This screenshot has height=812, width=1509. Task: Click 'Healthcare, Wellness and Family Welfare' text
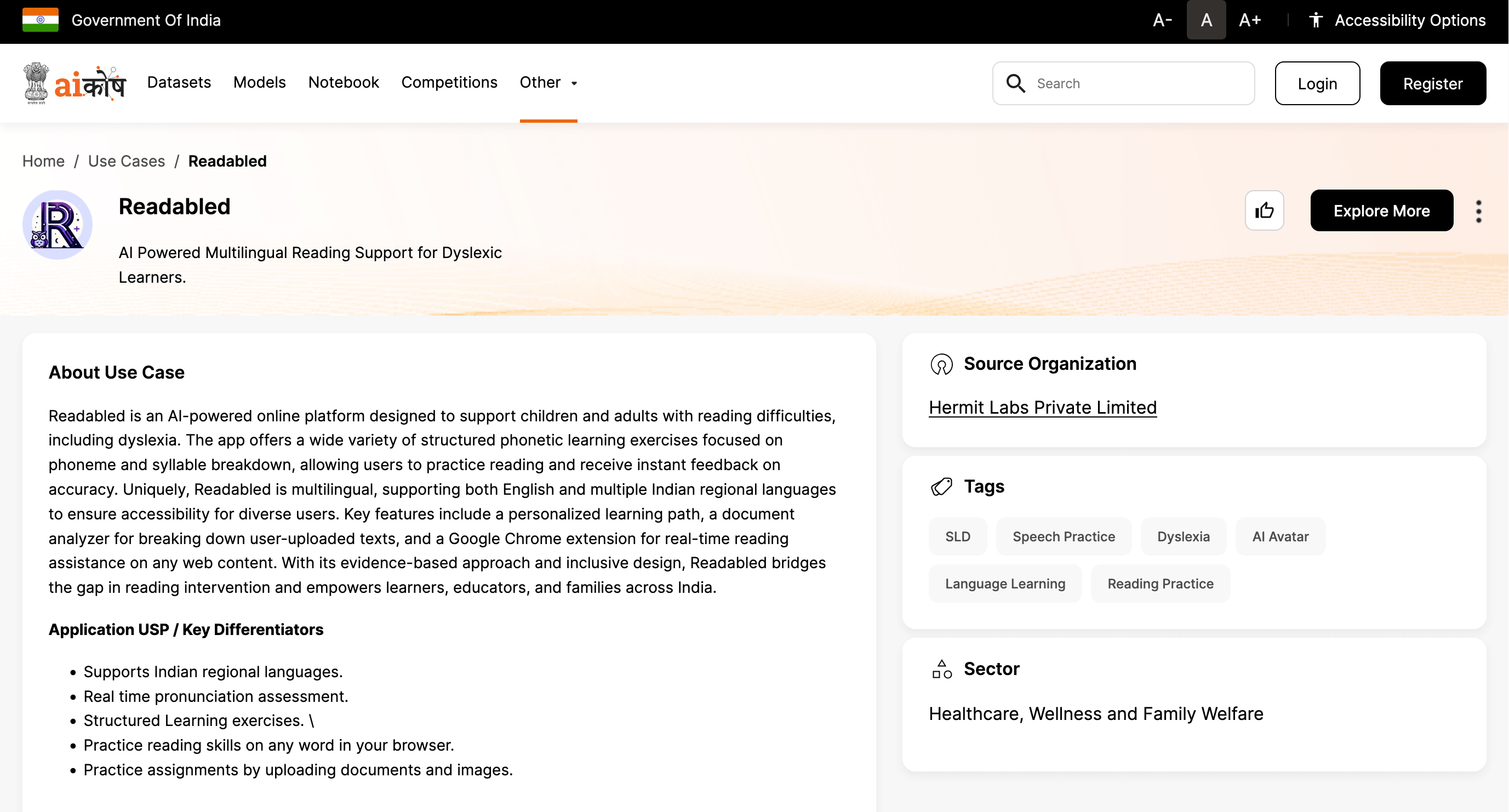(x=1096, y=714)
